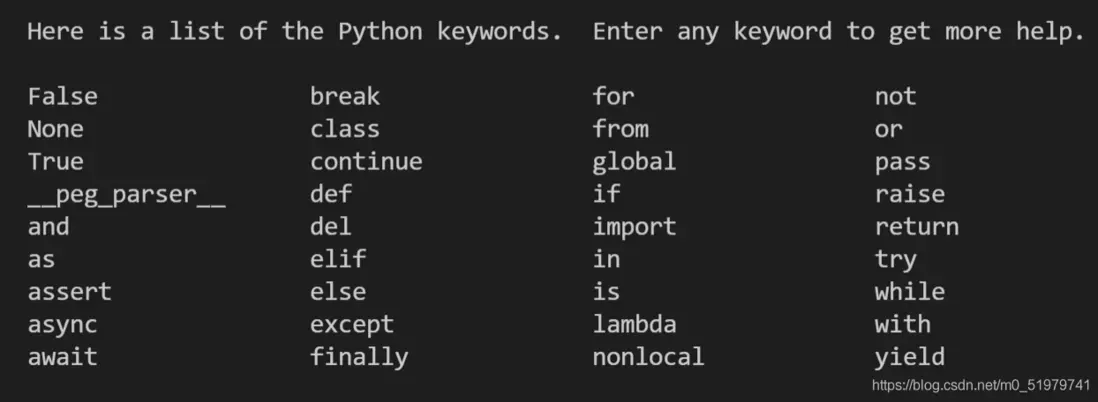Click on the "return" keyword
1098x402 pixels.
point(916,227)
